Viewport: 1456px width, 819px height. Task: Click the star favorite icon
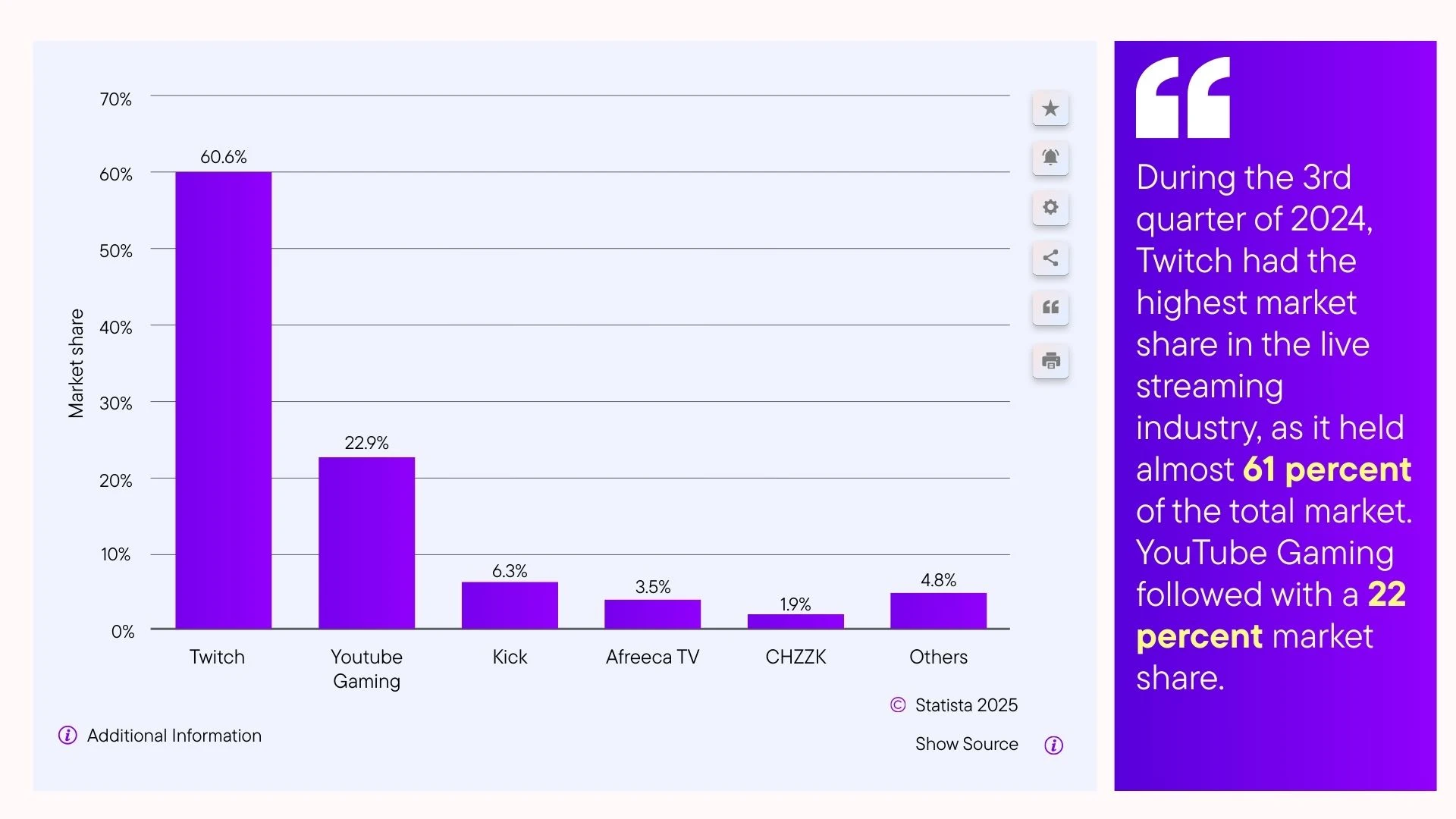point(1050,108)
